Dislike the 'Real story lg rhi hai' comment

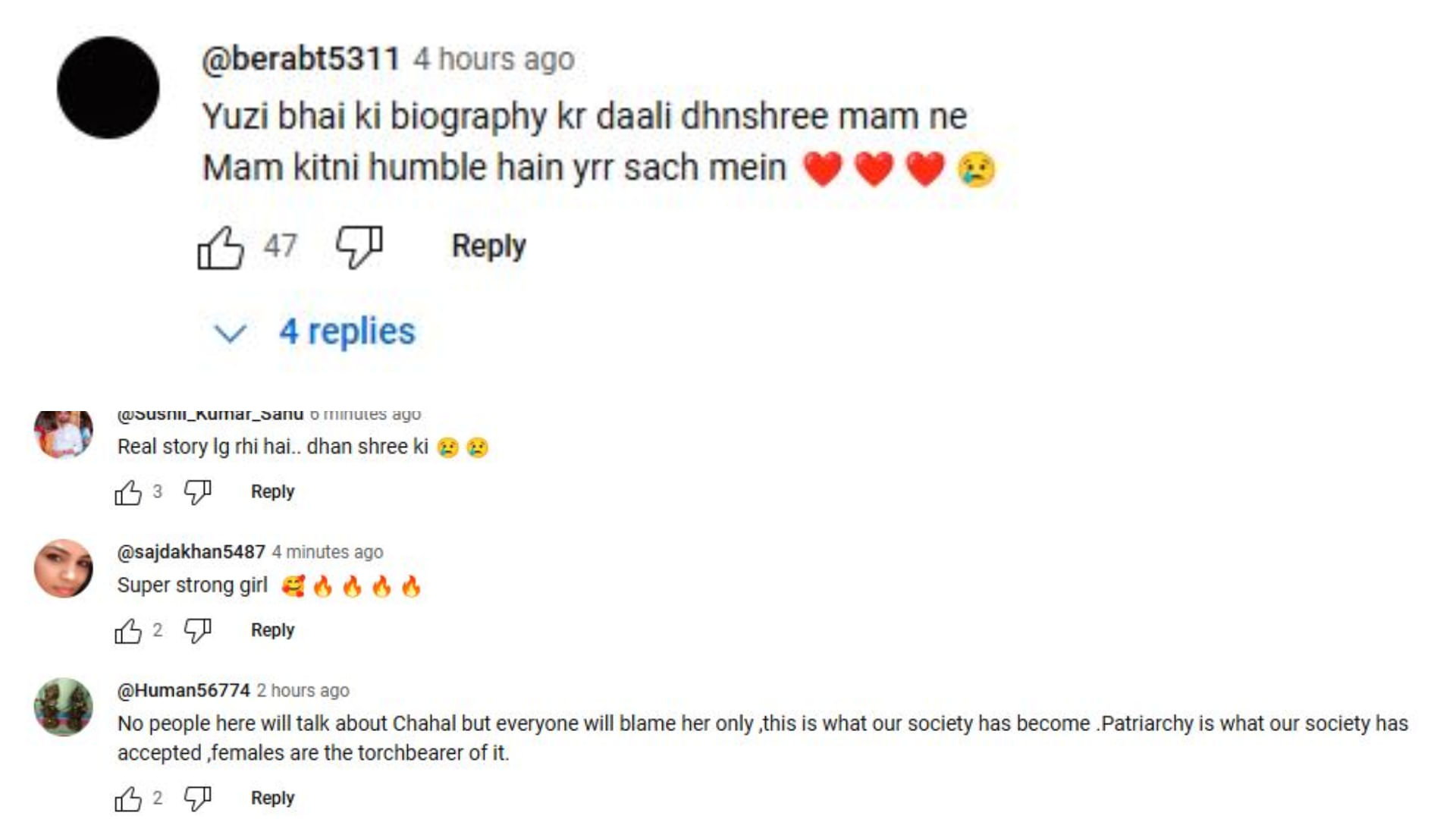(197, 493)
